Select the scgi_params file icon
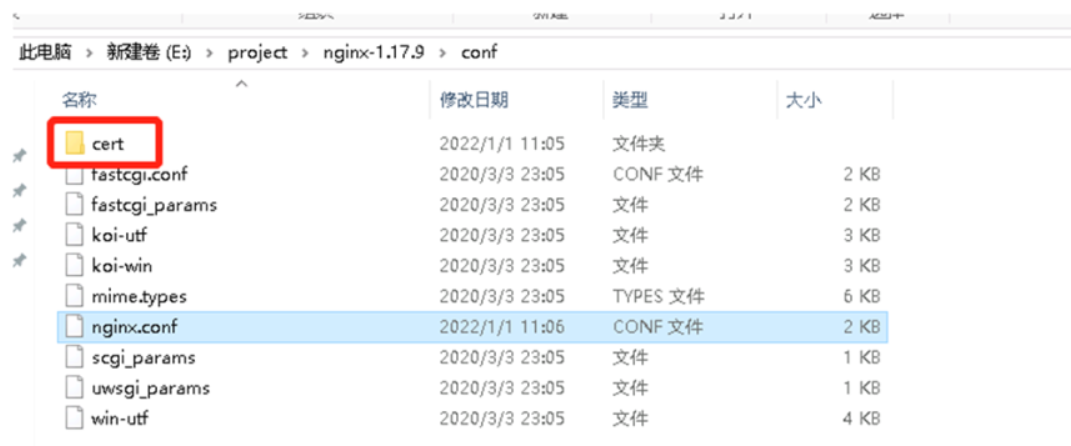The width and height of the screenshot is (1071, 446). [74, 358]
